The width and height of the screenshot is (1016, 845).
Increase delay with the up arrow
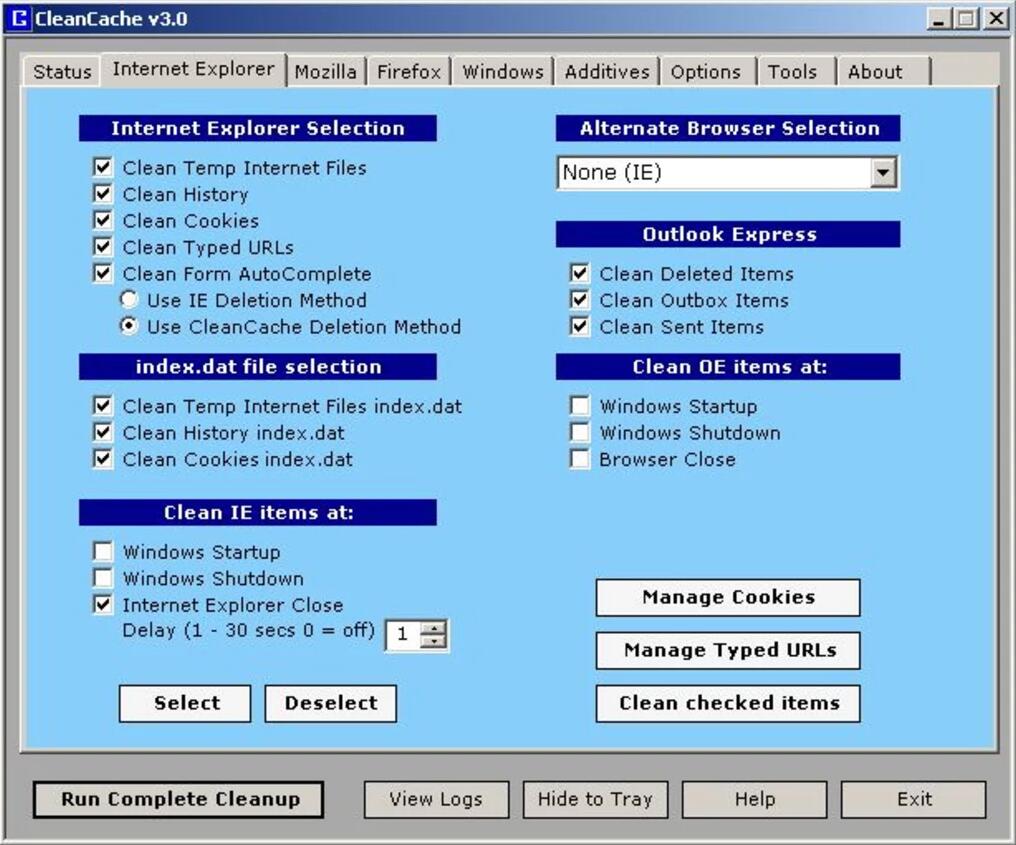tap(433, 628)
